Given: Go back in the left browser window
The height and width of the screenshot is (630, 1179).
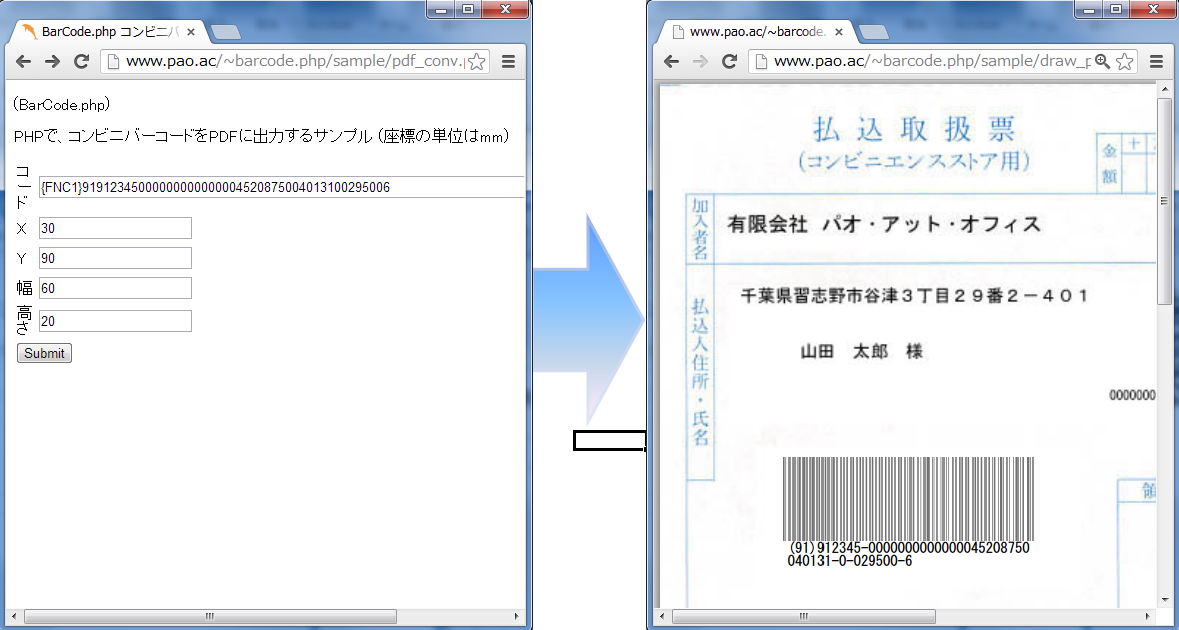Looking at the screenshot, I should click(x=23, y=62).
